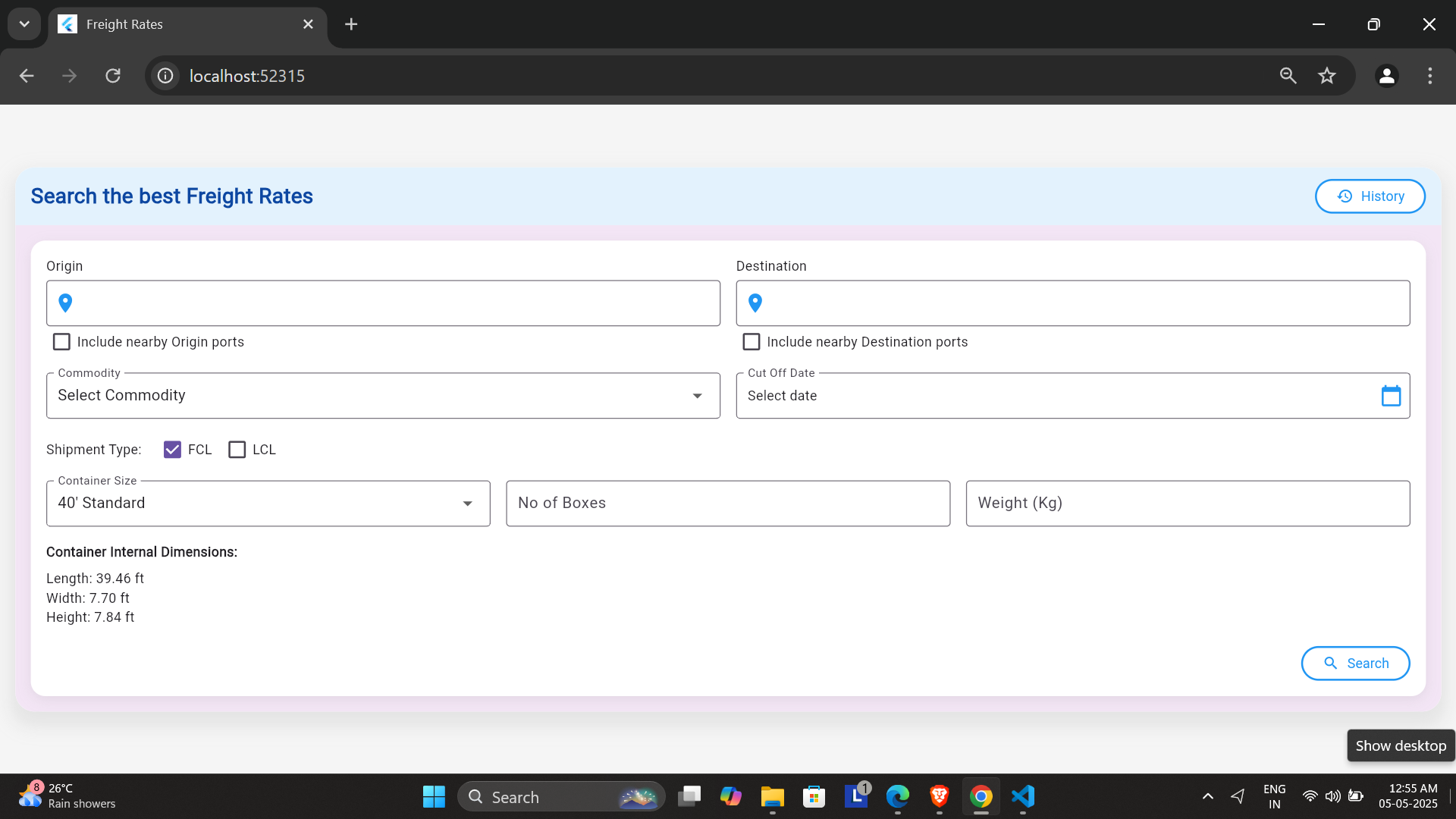The image size is (1456, 819).
Task: Uncheck the FCL shipment type checkbox
Action: [172, 450]
